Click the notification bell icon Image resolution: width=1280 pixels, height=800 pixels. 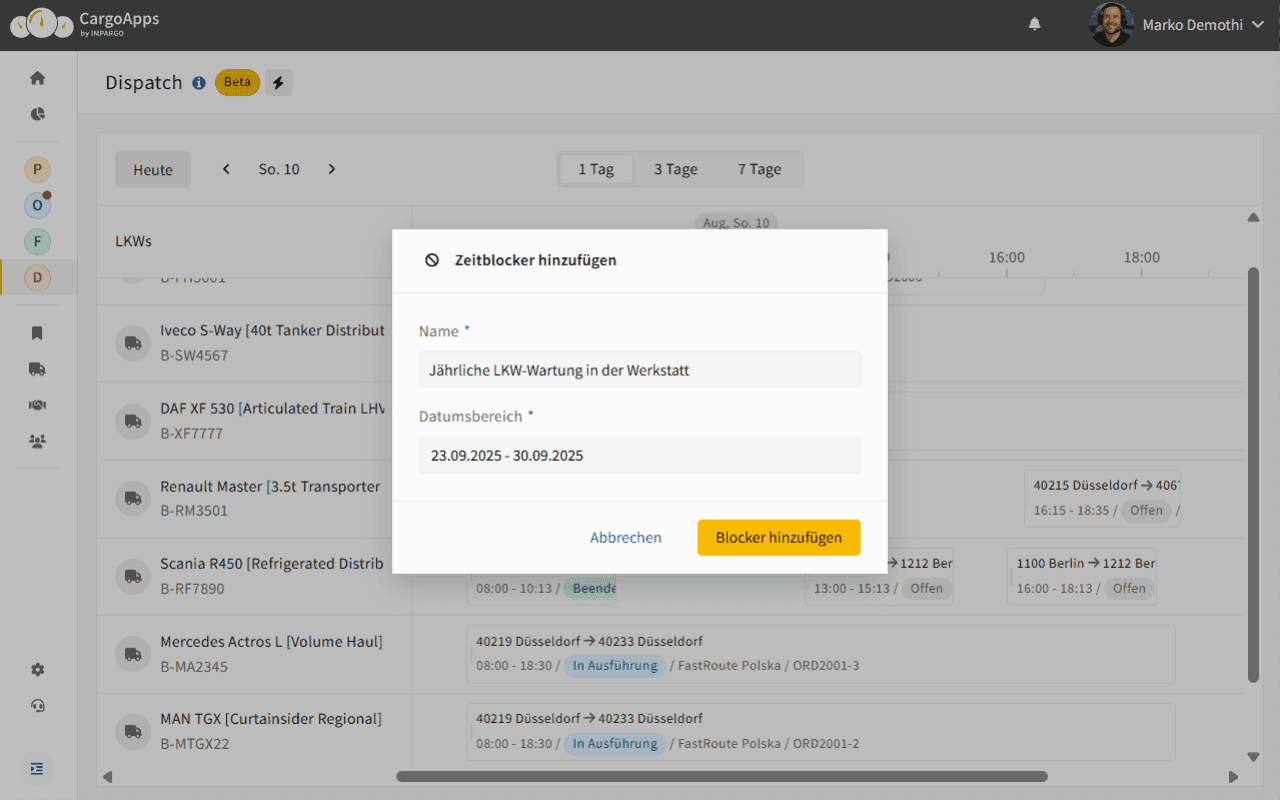1035,24
